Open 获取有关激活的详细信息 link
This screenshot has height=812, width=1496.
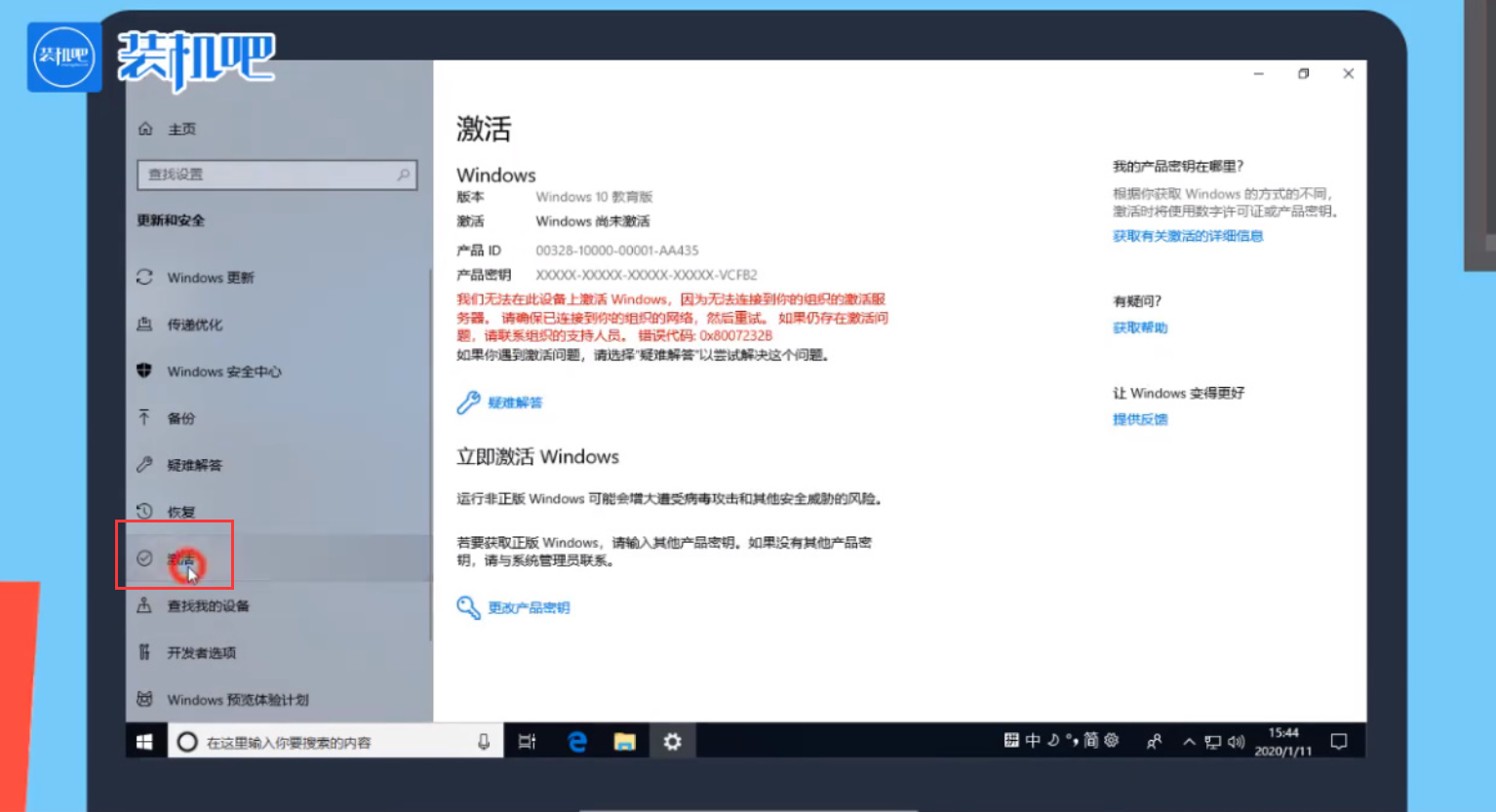click(x=1188, y=236)
